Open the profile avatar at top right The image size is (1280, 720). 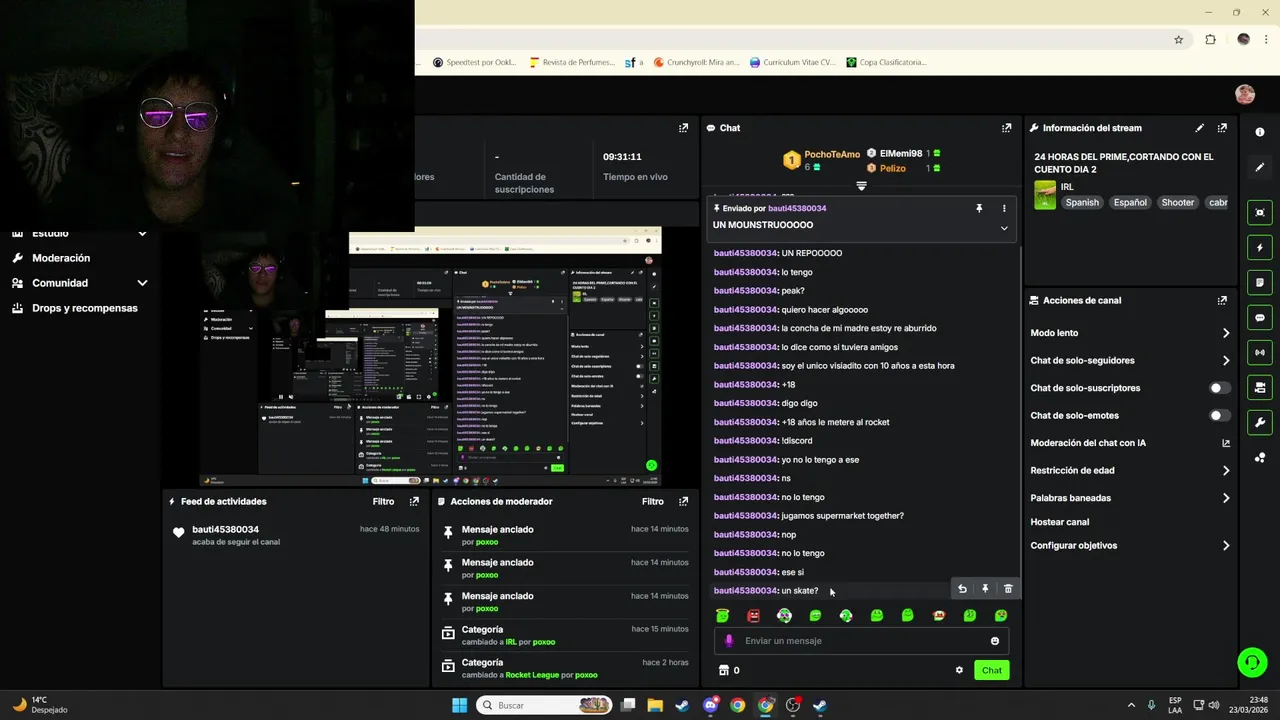pyautogui.click(x=1245, y=94)
